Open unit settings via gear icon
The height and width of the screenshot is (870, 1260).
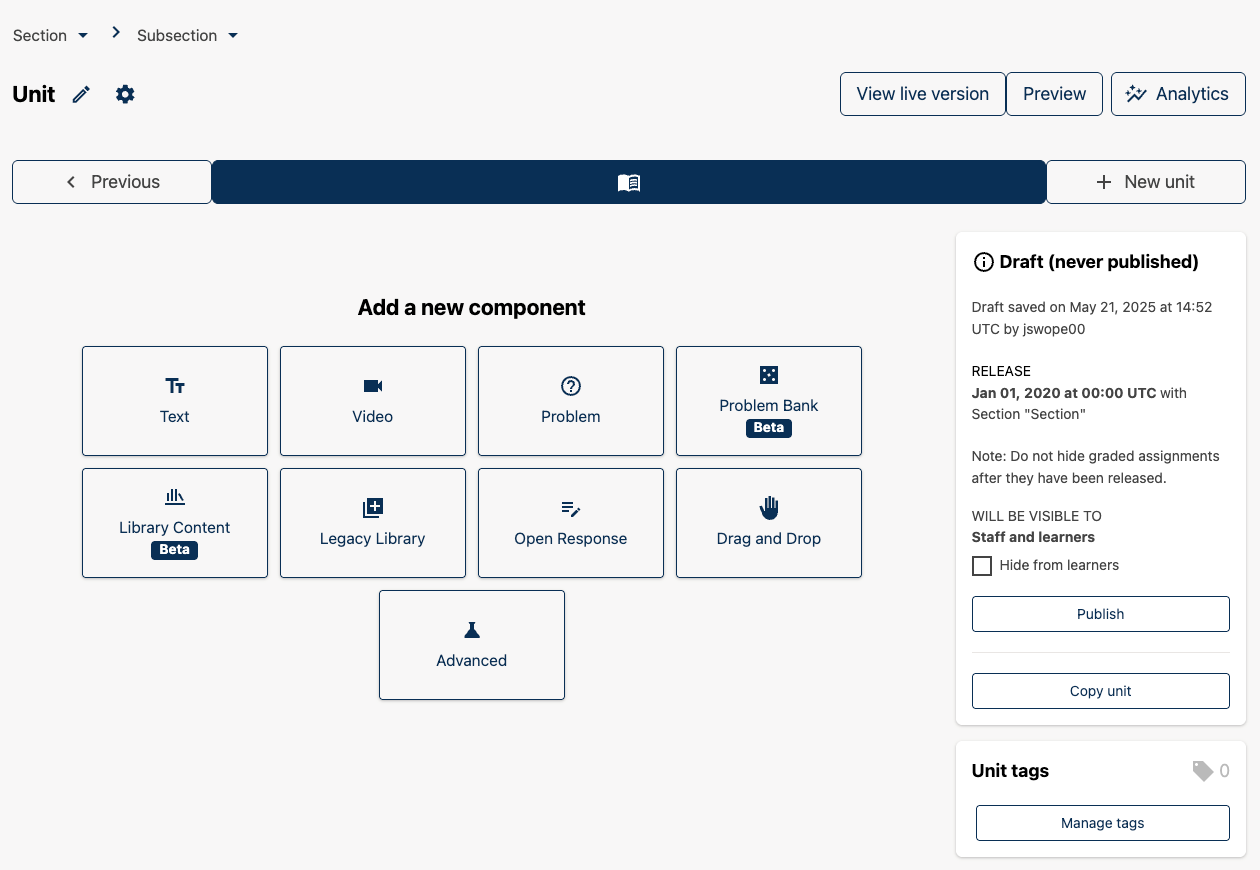coord(125,94)
